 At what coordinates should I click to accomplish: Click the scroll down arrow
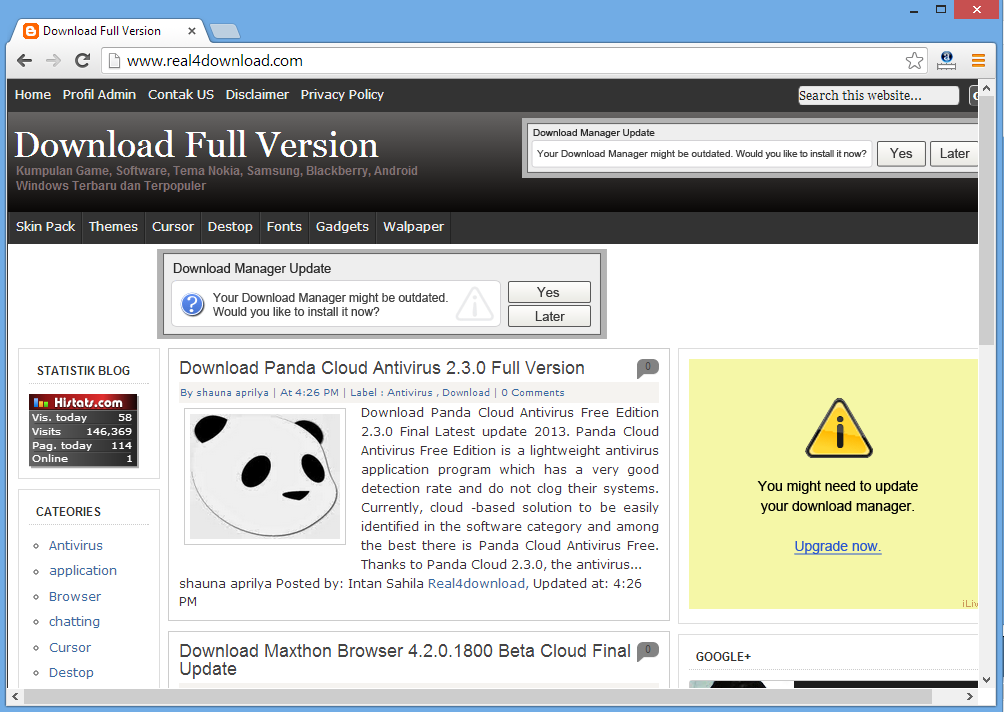coord(986,680)
